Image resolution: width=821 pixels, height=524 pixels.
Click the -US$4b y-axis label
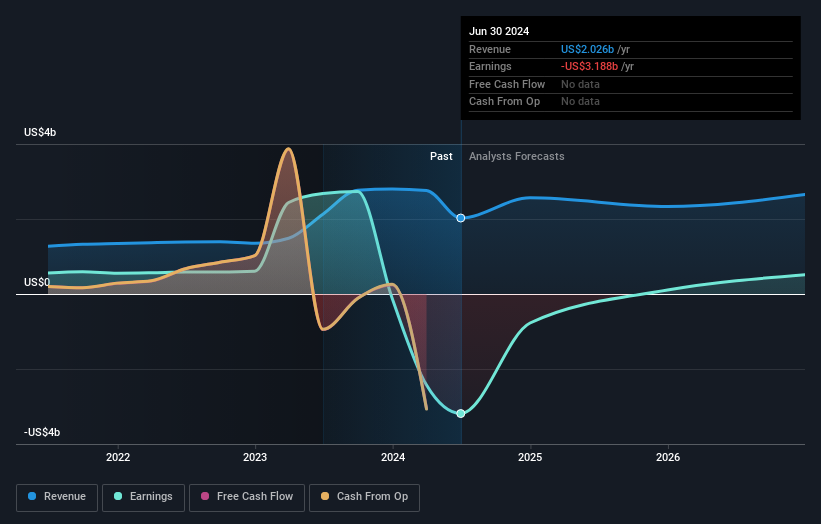pos(42,432)
